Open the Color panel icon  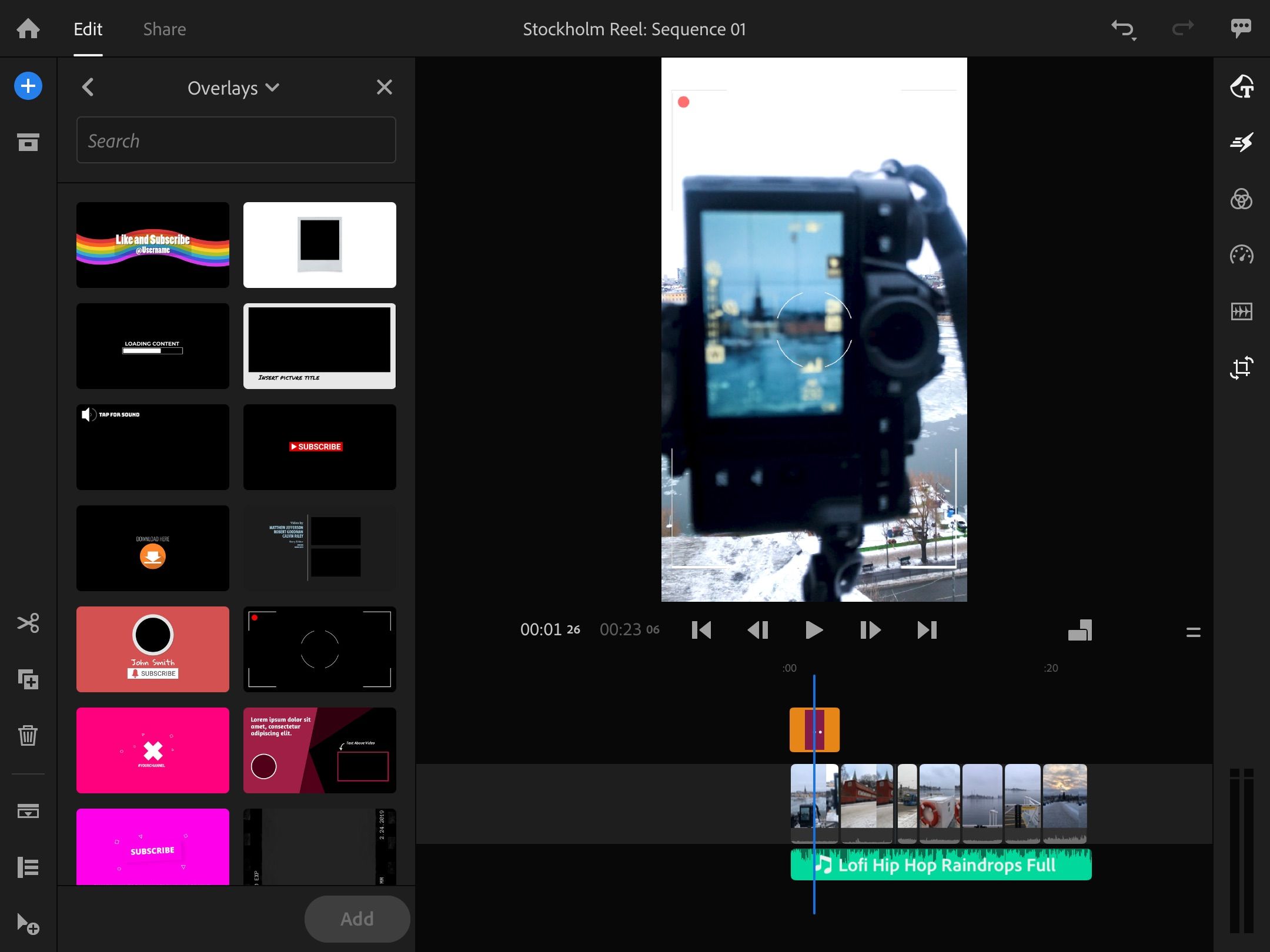click(x=1241, y=199)
